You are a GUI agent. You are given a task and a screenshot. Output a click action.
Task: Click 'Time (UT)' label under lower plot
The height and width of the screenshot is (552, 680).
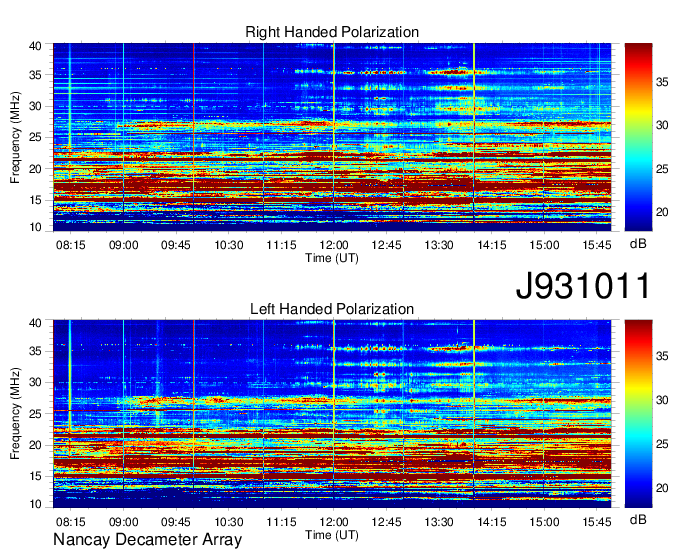click(332, 535)
